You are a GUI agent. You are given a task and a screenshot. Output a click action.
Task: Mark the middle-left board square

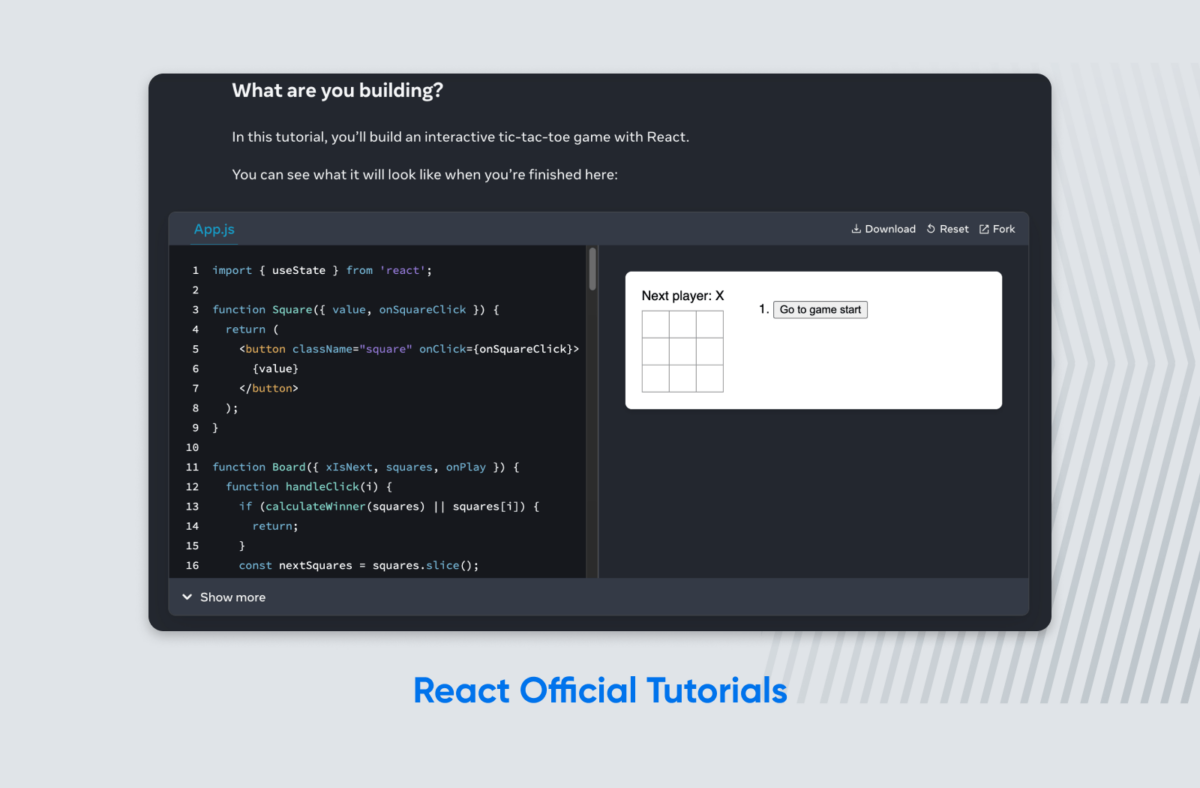click(x=656, y=351)
